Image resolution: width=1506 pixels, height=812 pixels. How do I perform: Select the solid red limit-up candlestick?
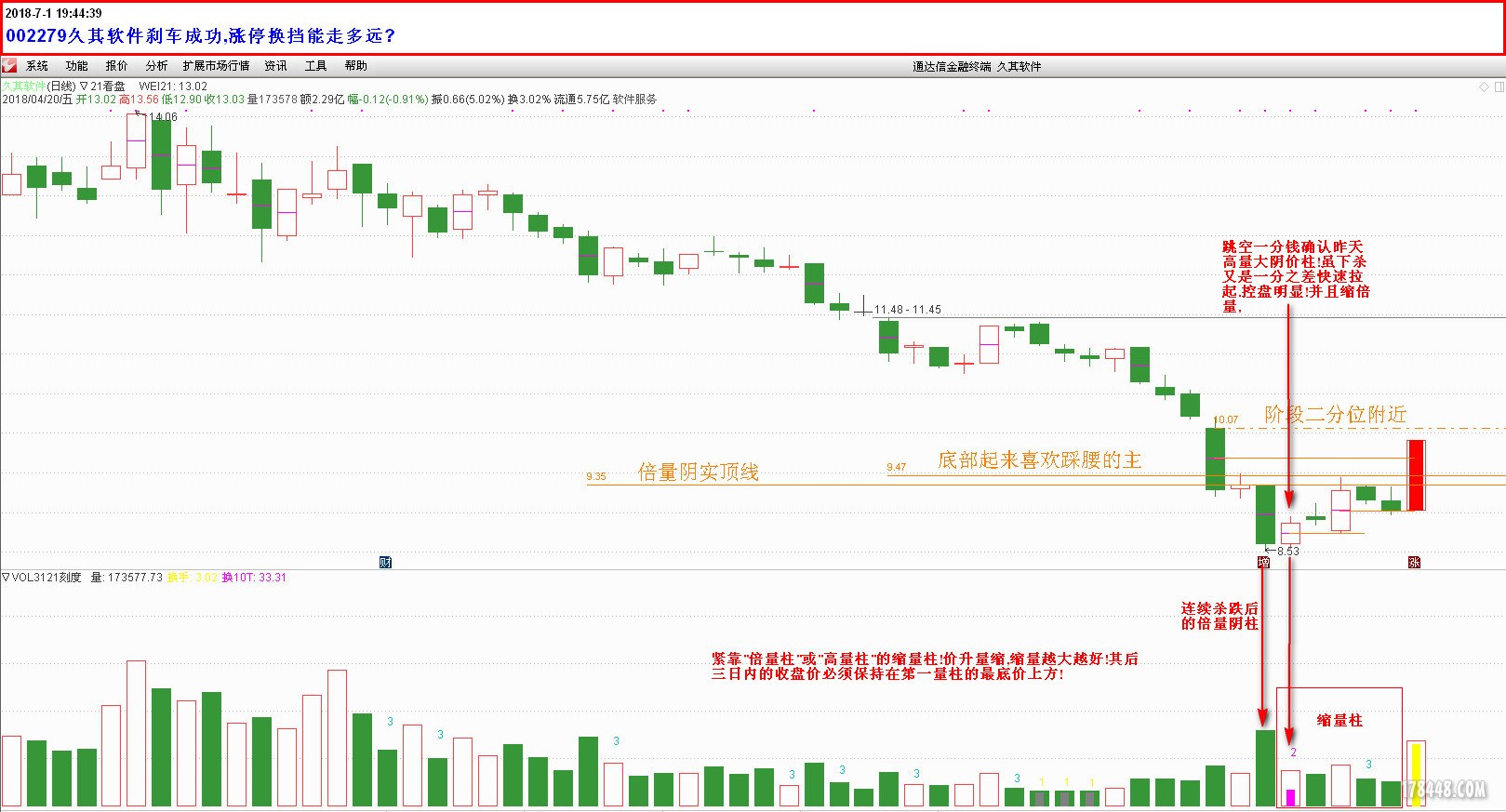(x=1416, y=475)
